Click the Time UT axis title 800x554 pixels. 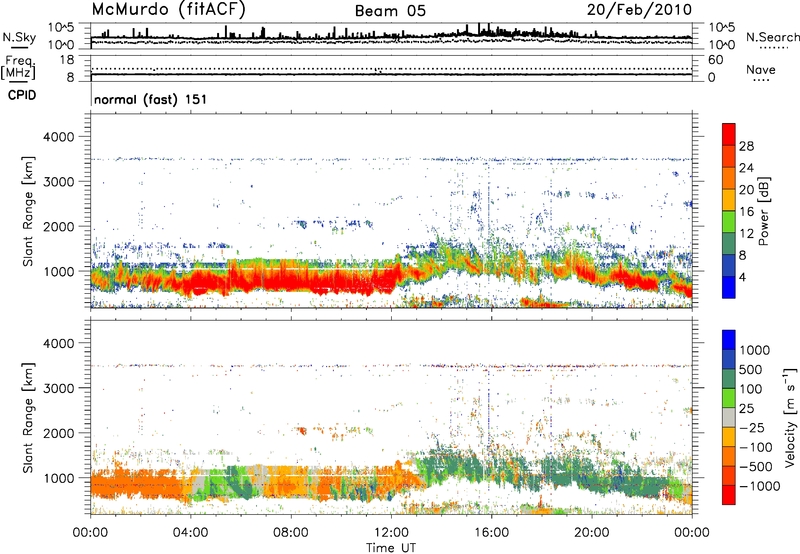pyautogui.click(x=391, y=548)
